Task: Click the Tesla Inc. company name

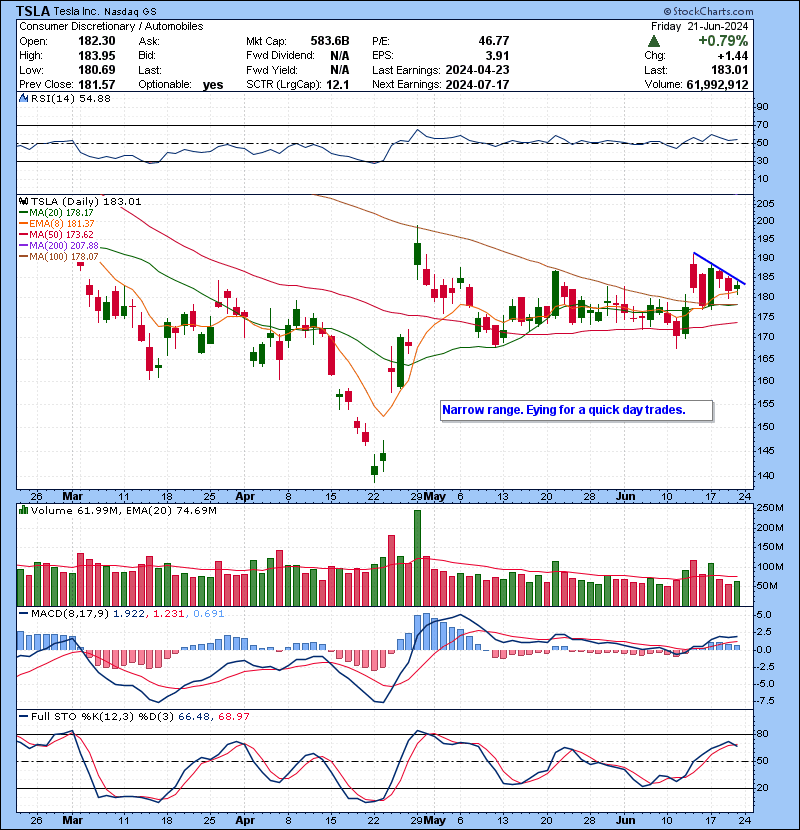Action: (76, 12)
